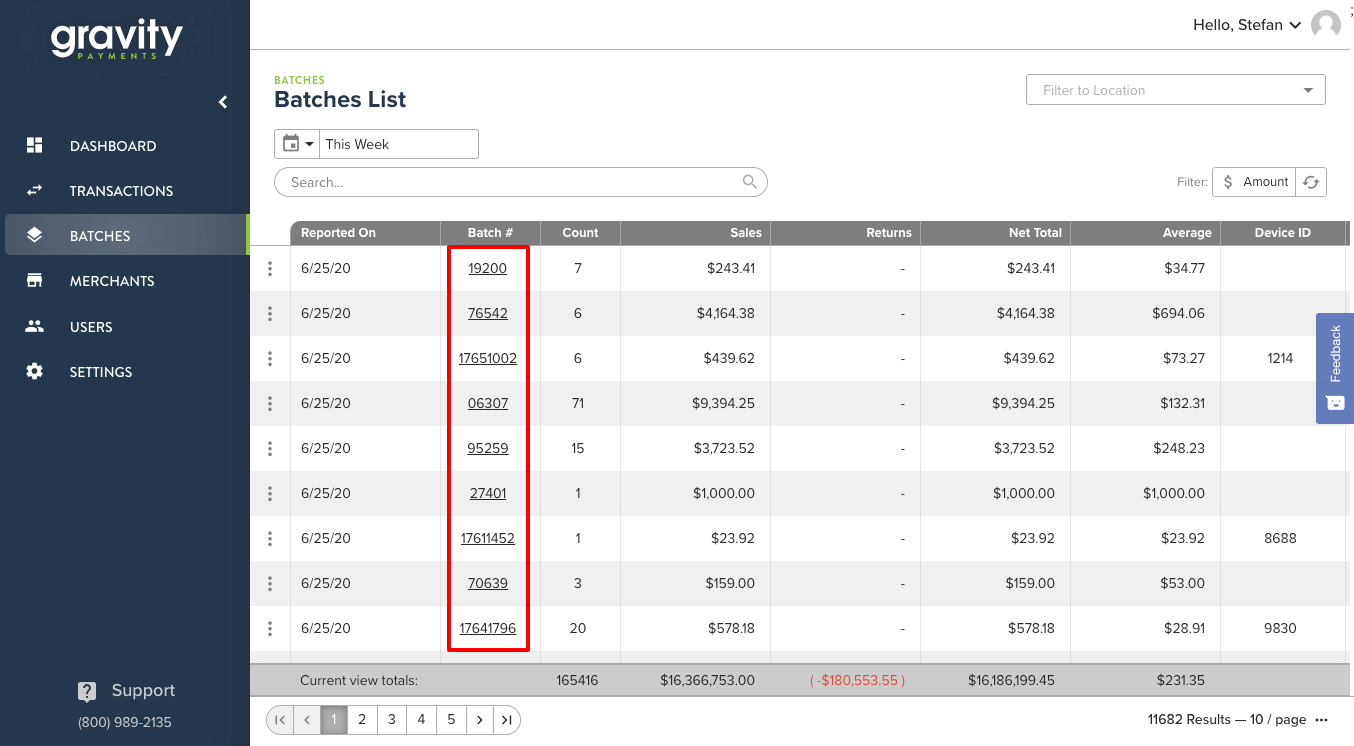The image size is (1354, 746).
Task: Select the Users icon in the sidebar
Action: (35, 326)
